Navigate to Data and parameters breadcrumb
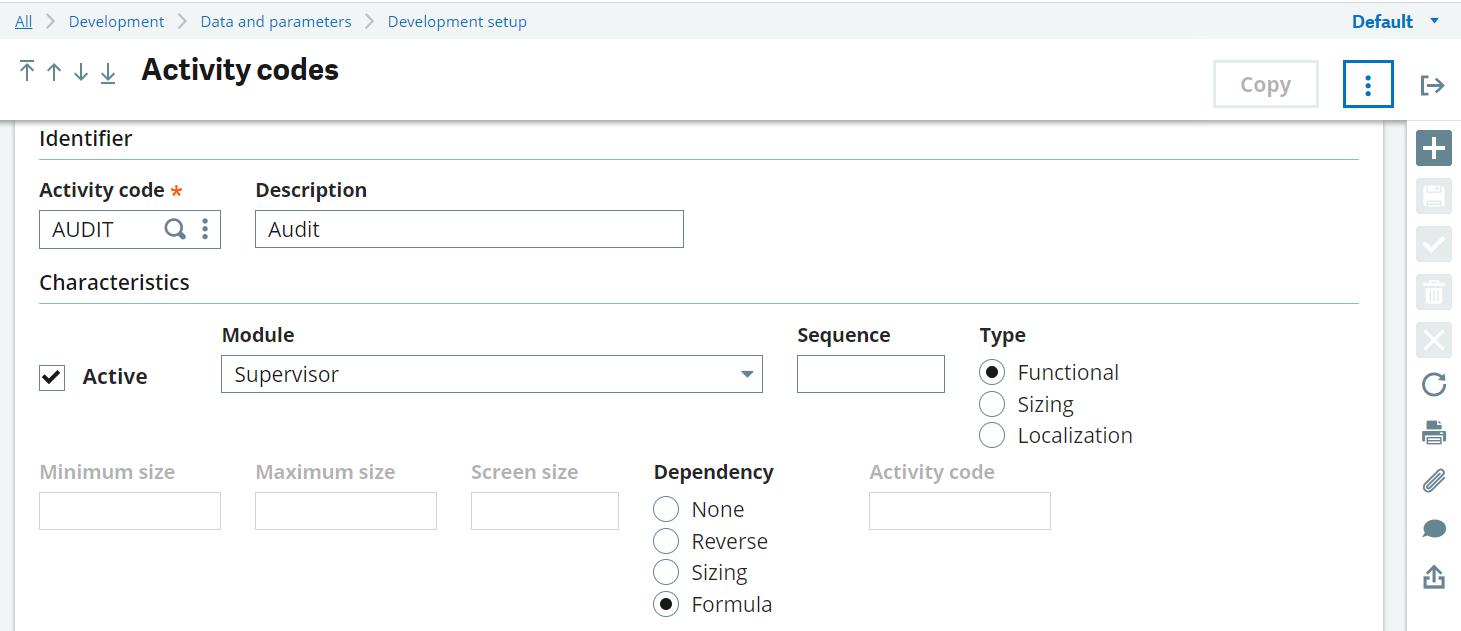The image size is (1461, 631). (276, 21)
